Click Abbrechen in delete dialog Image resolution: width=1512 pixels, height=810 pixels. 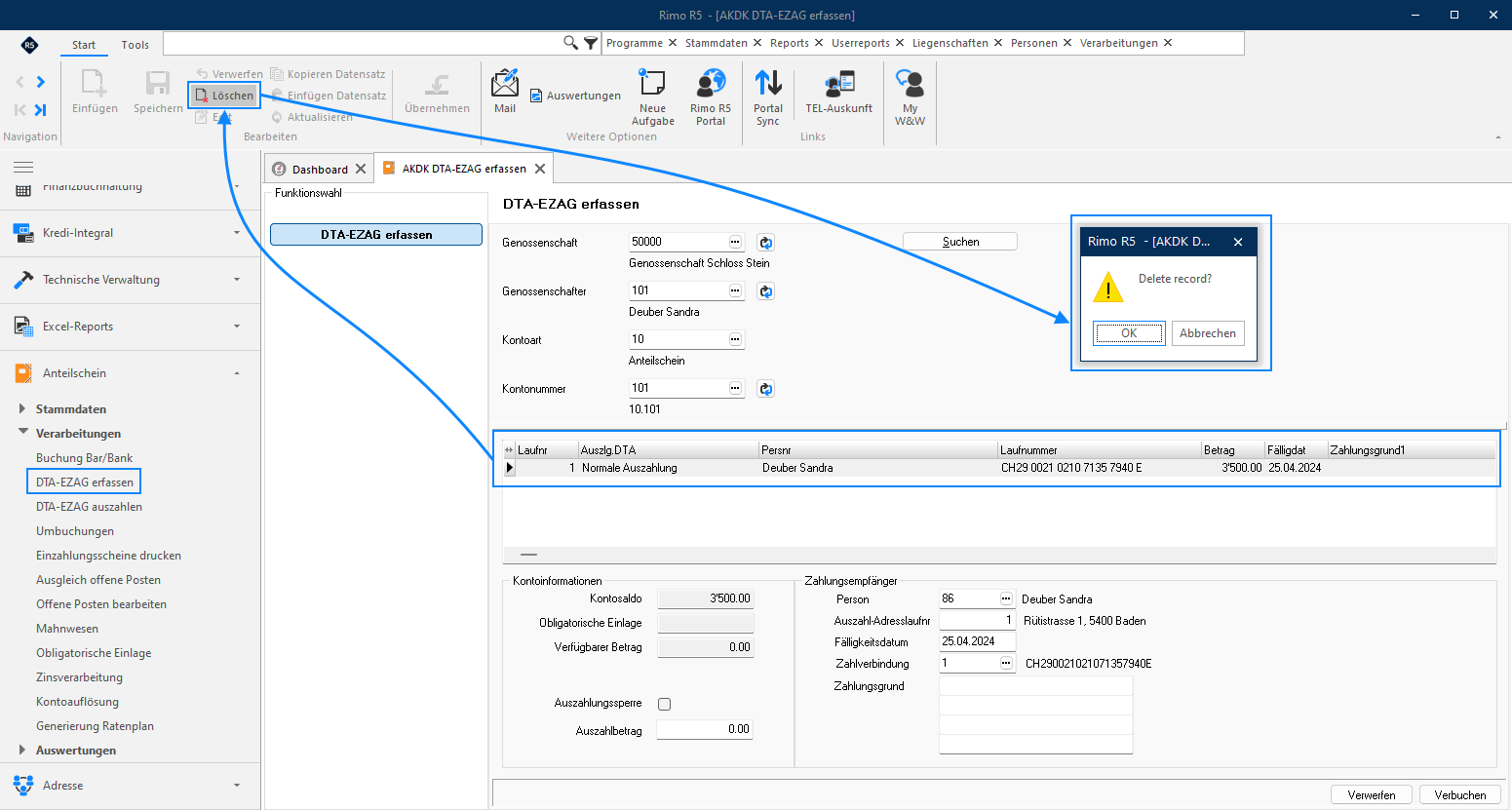click(1208, 333)
